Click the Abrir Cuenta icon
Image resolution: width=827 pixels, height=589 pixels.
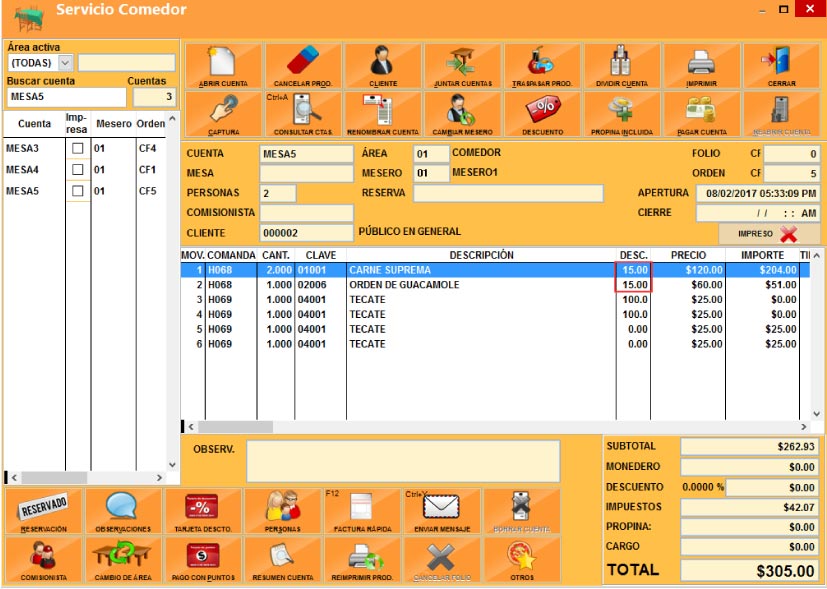click(223, 65)
